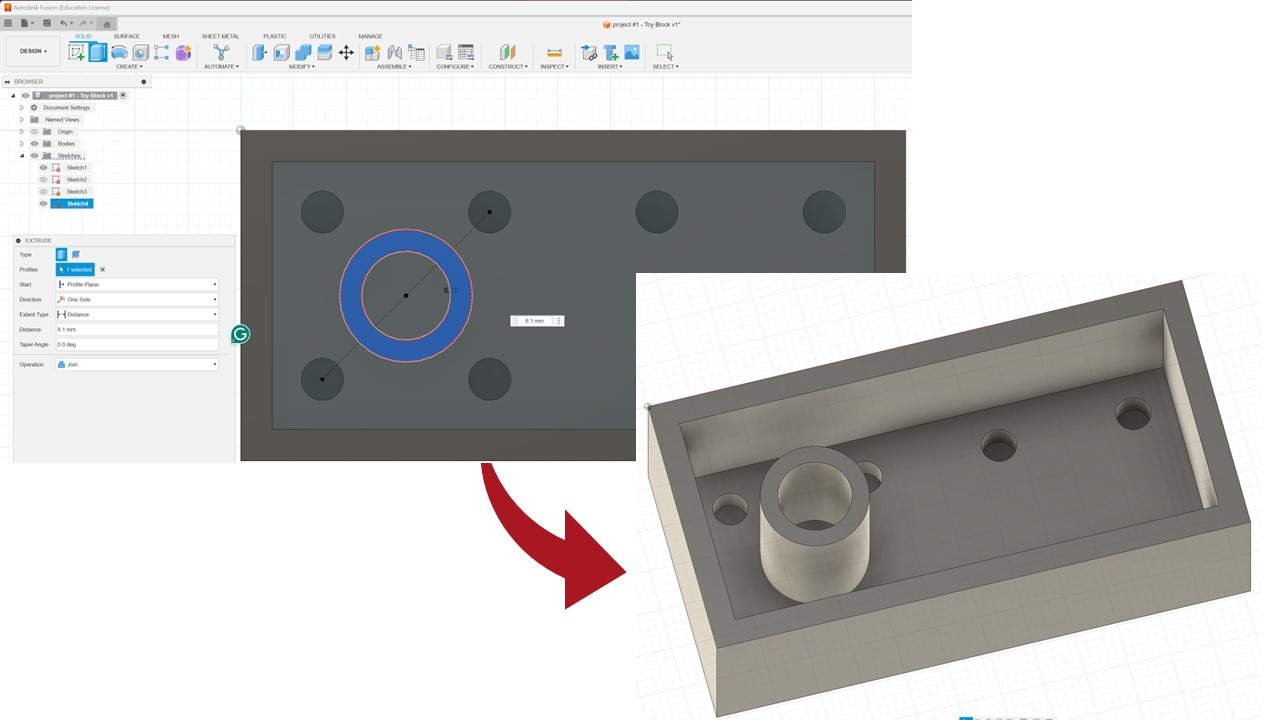Open the DESIGN workspace dropdown
Image resolution: width=1280 pixels, height=720 pixels.
(33, 51)
